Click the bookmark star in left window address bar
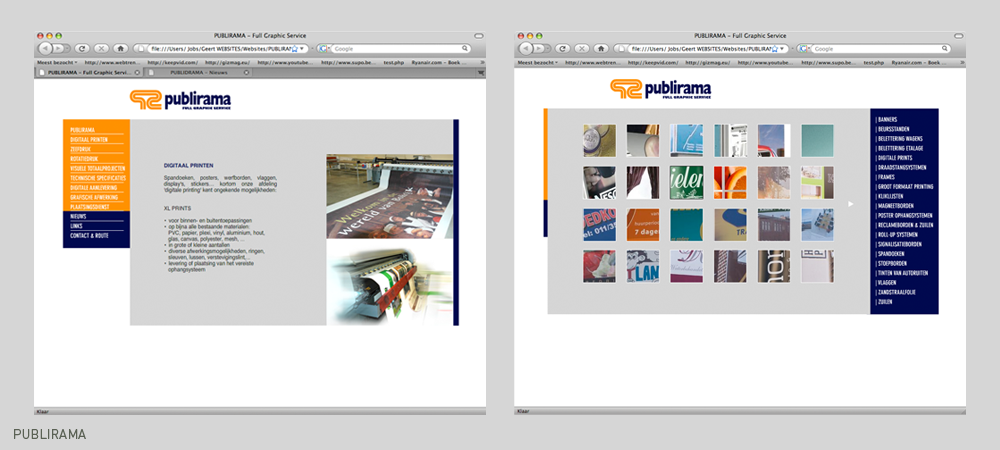 pos(295,48)
